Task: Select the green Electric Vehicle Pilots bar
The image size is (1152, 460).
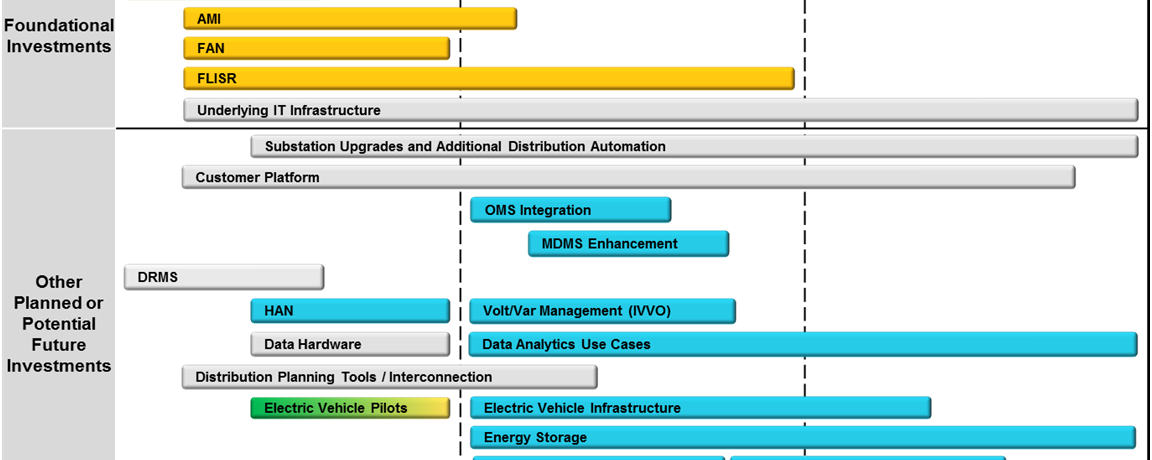Action: (350, 408)
